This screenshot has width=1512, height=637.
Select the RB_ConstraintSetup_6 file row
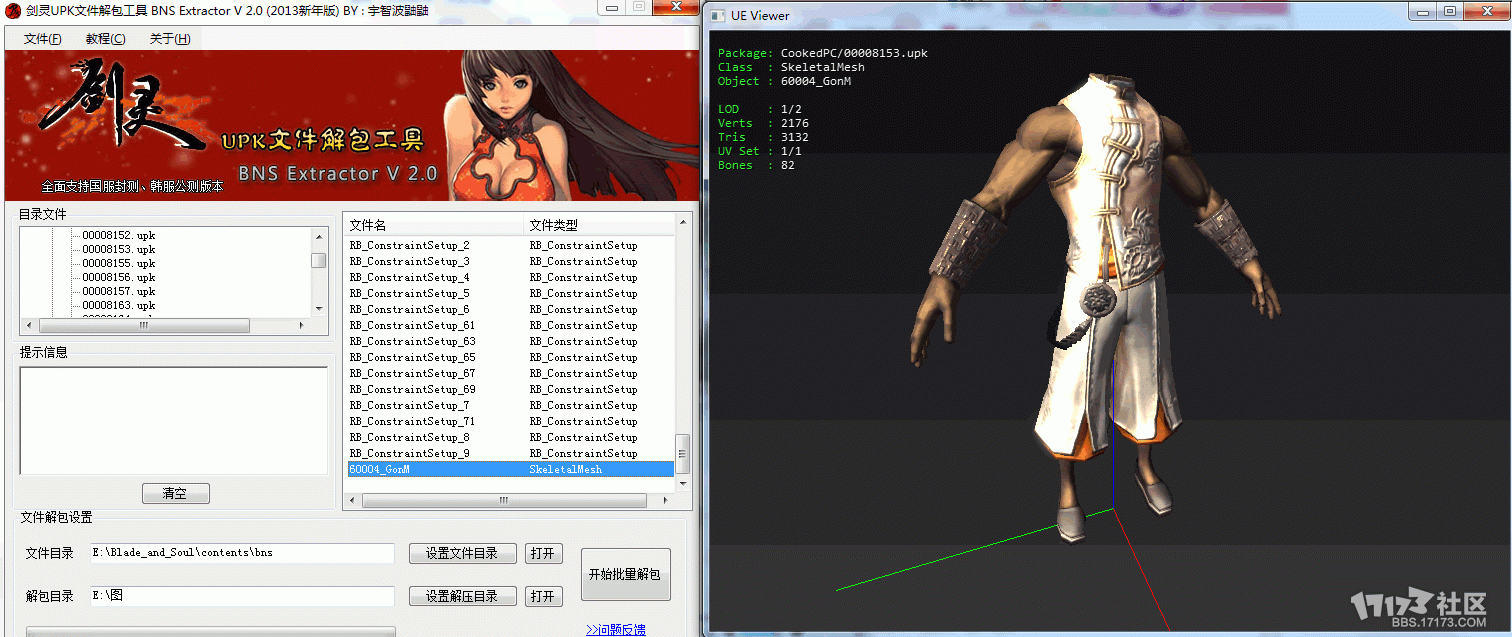point(510,309)
